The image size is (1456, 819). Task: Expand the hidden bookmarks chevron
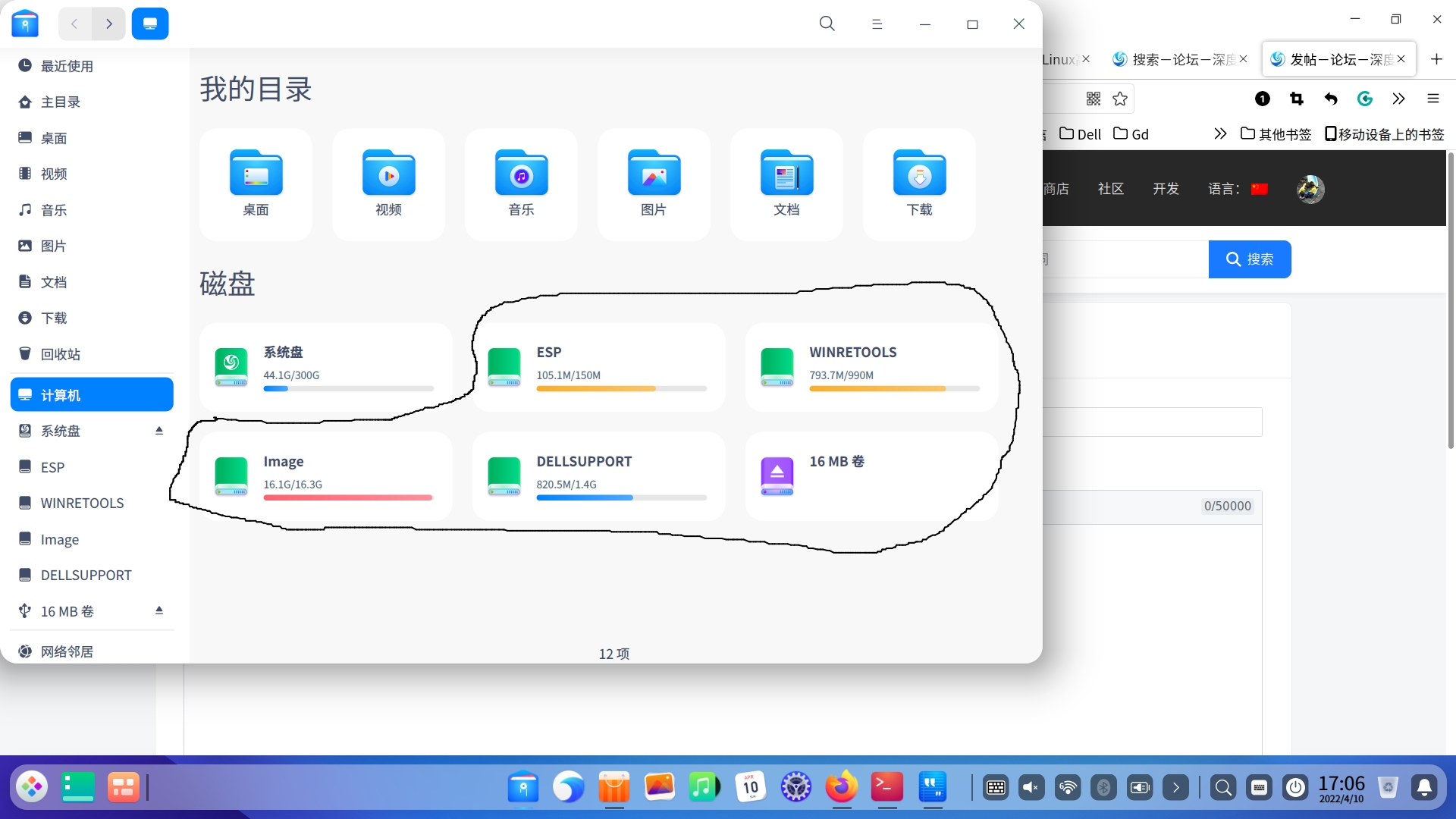(1219, 134)
